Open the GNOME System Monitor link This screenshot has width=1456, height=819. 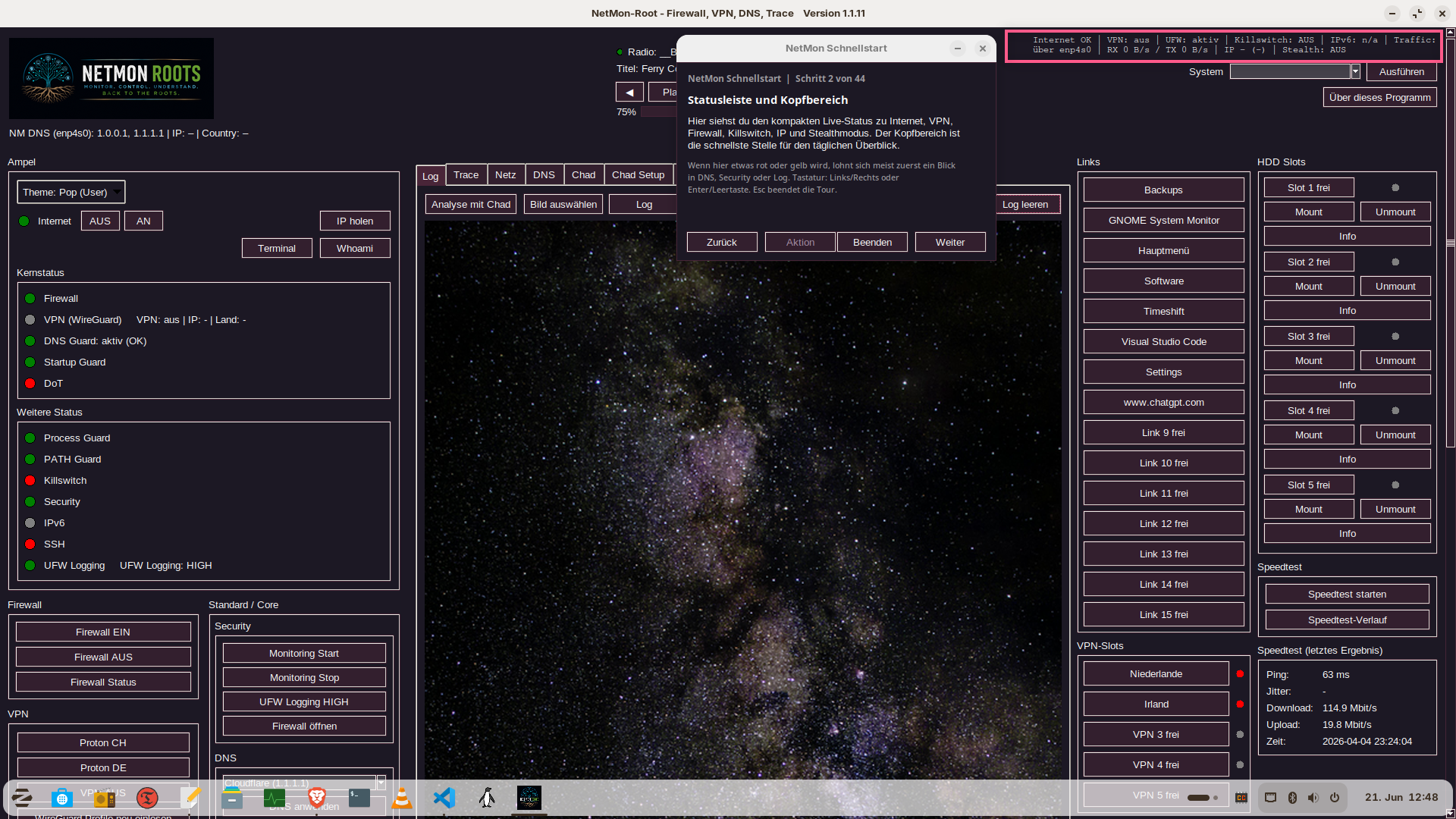click(x=1164, y=220)
